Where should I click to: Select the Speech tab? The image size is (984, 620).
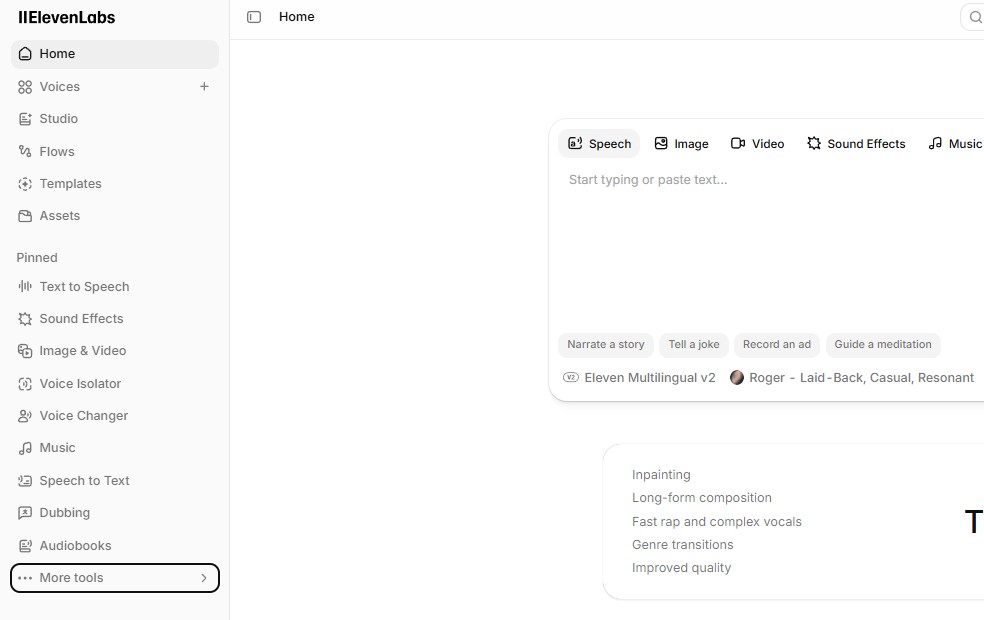click(x=599, y=144)
